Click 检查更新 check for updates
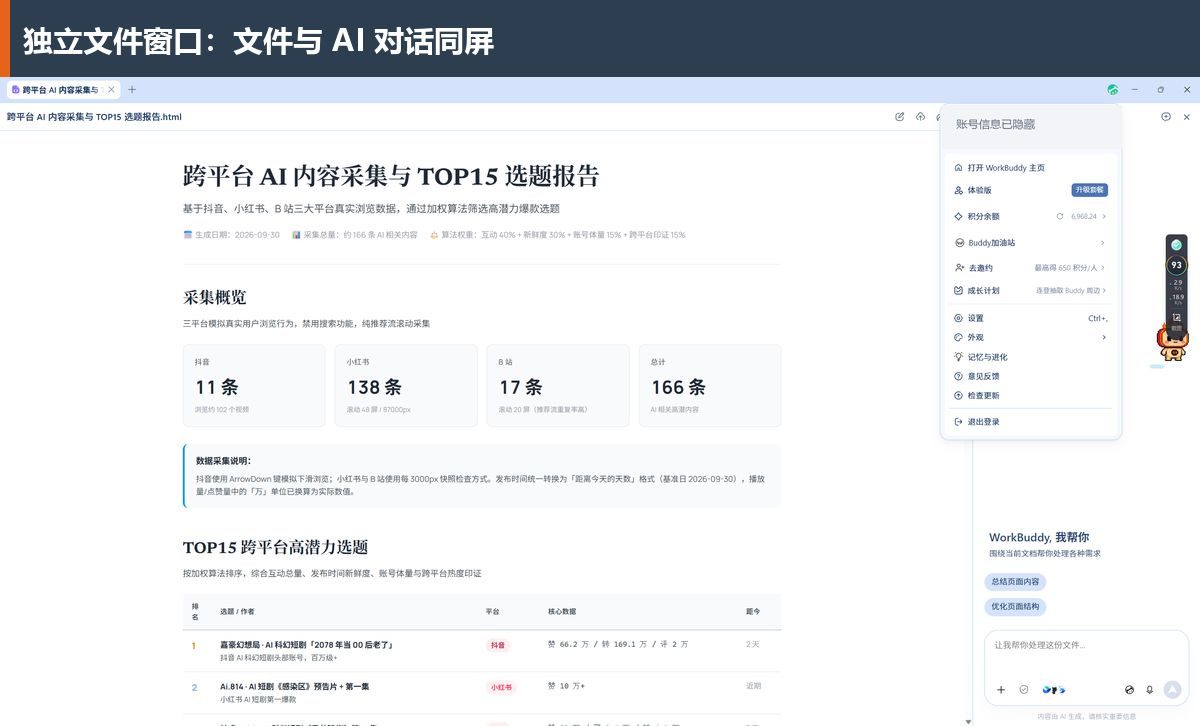 click(x=1031, y=396)
